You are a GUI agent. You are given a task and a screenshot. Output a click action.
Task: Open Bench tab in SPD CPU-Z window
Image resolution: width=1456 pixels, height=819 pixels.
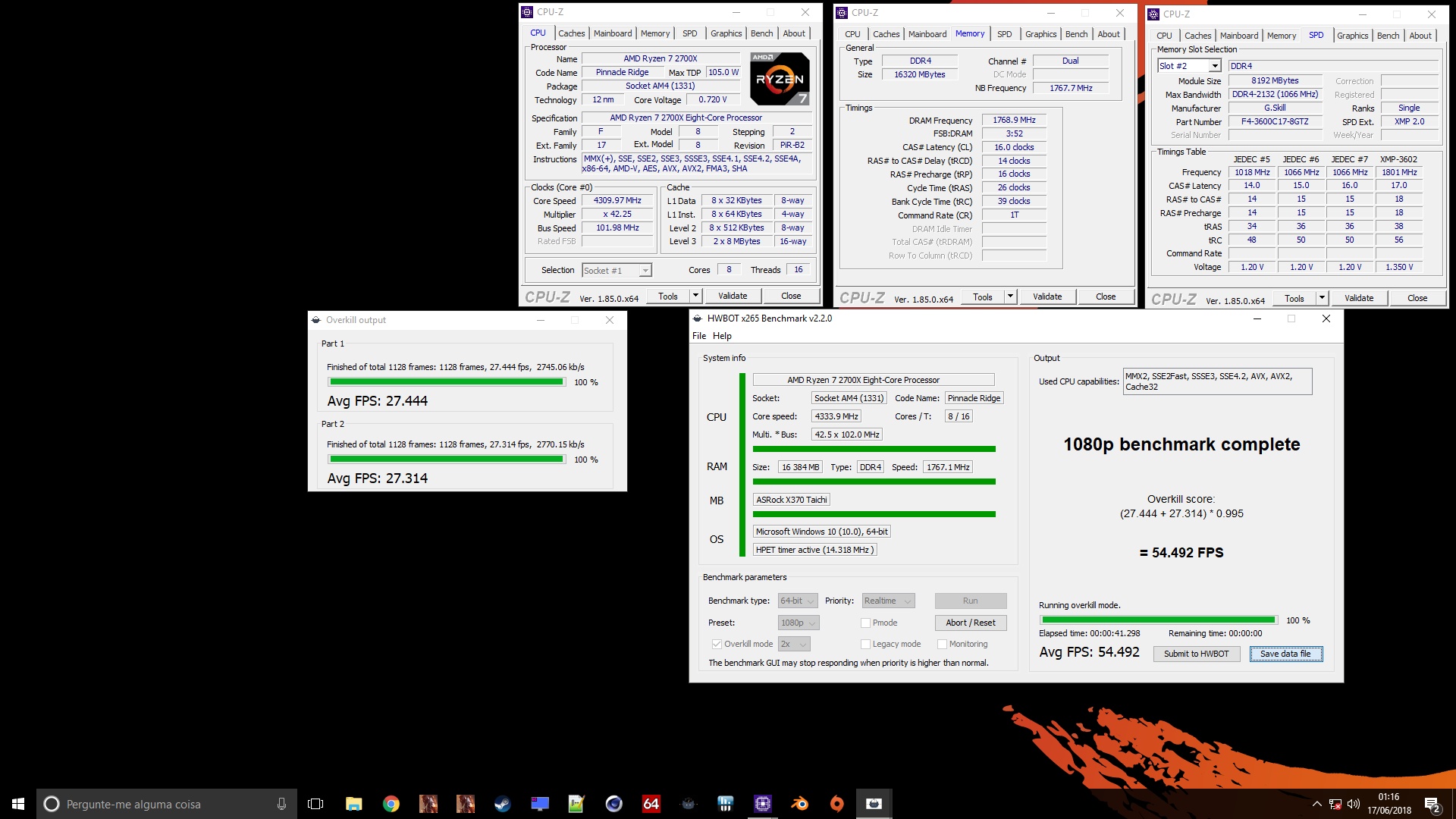(x=1388, y=36)
